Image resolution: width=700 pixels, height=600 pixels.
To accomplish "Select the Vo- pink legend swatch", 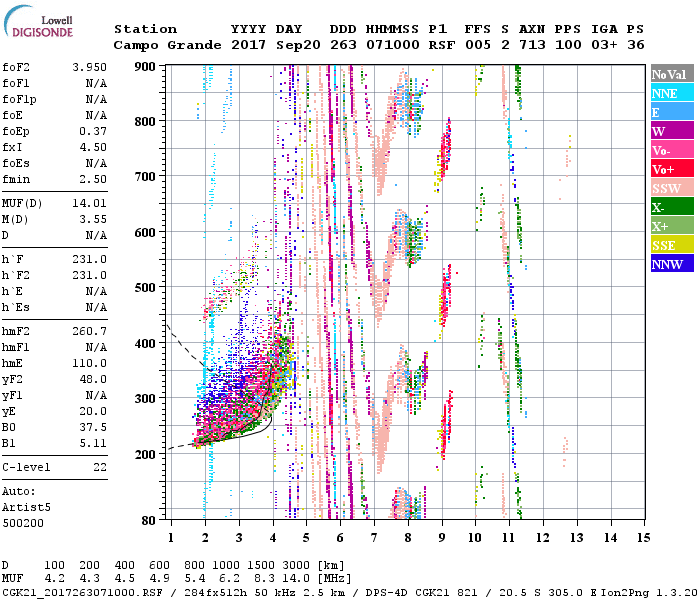I will pyautogui.click(x=672, y=150).
